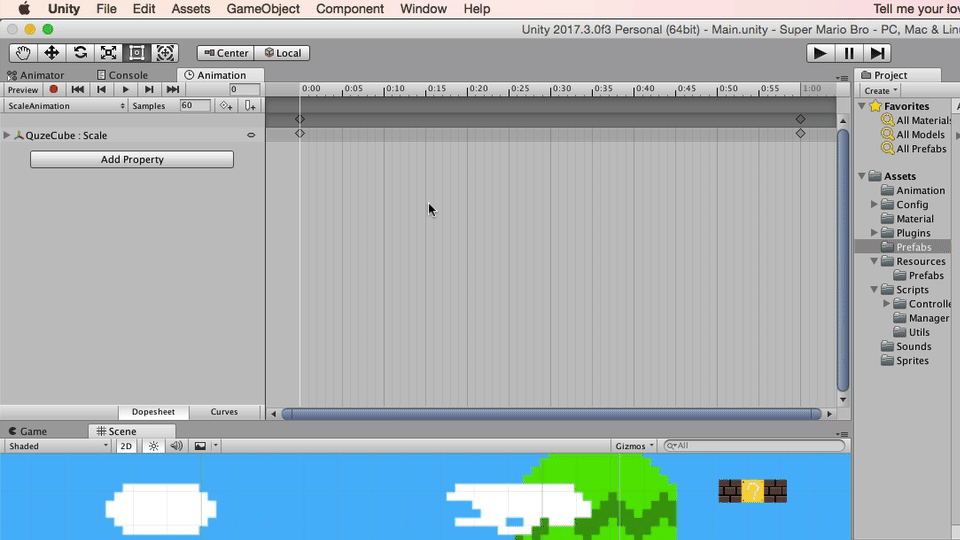Collapse the Favorites section
Image resolution: width=960 pixels, height=540 pixels.
(x=862, y=106)
